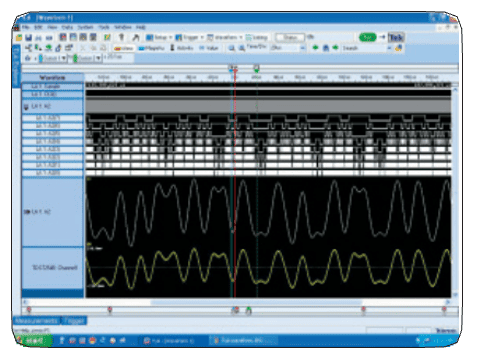Viewport: 478px width, 362px height.
Task: Select the LA 1: A2(1) waveform label
Action: coord(53,165)
